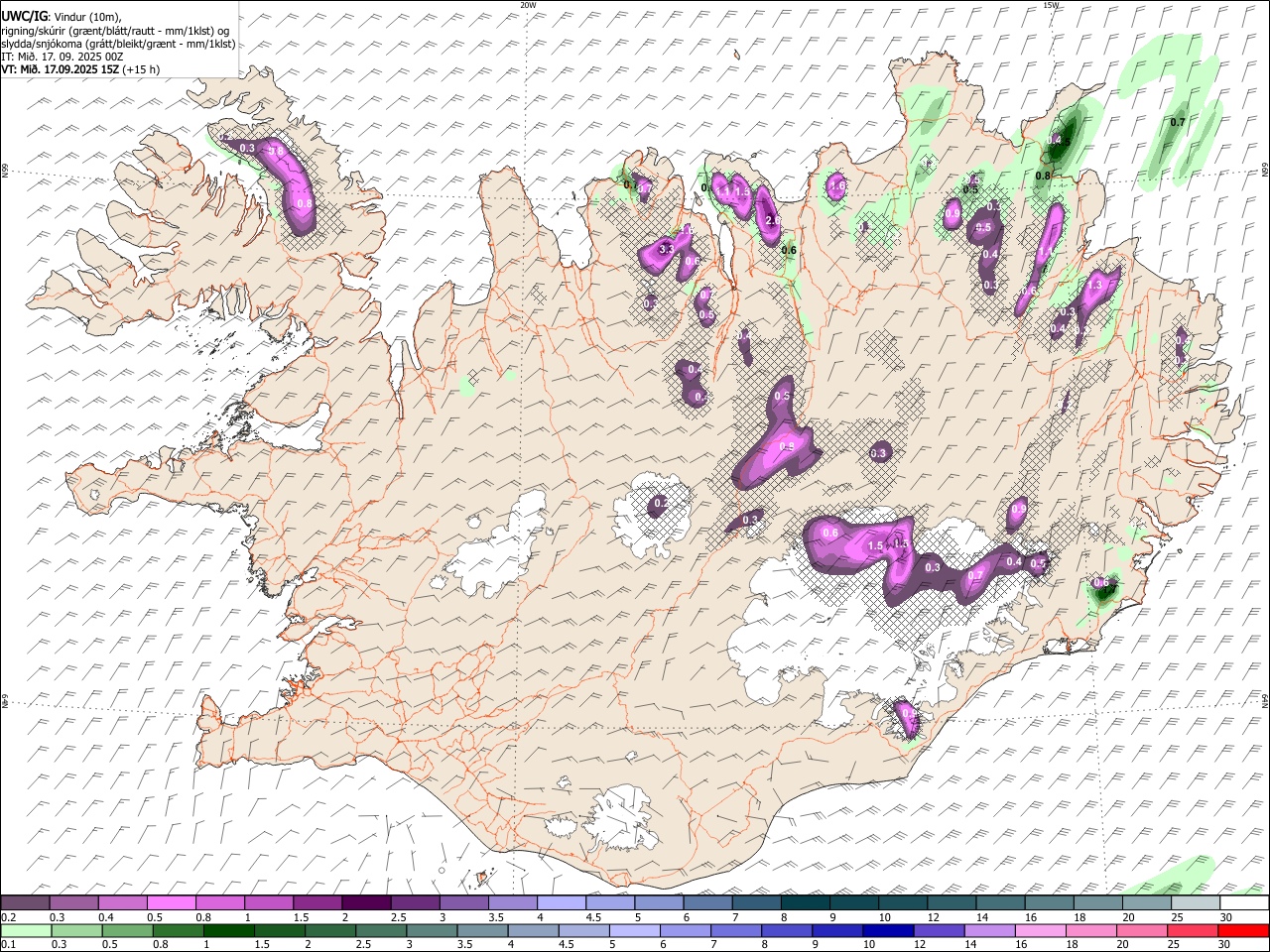Viewport: 1270px width, 952px height.
Task: Pick the snow legend swatch between 25 and 30
Action: tap(1195, 902)
